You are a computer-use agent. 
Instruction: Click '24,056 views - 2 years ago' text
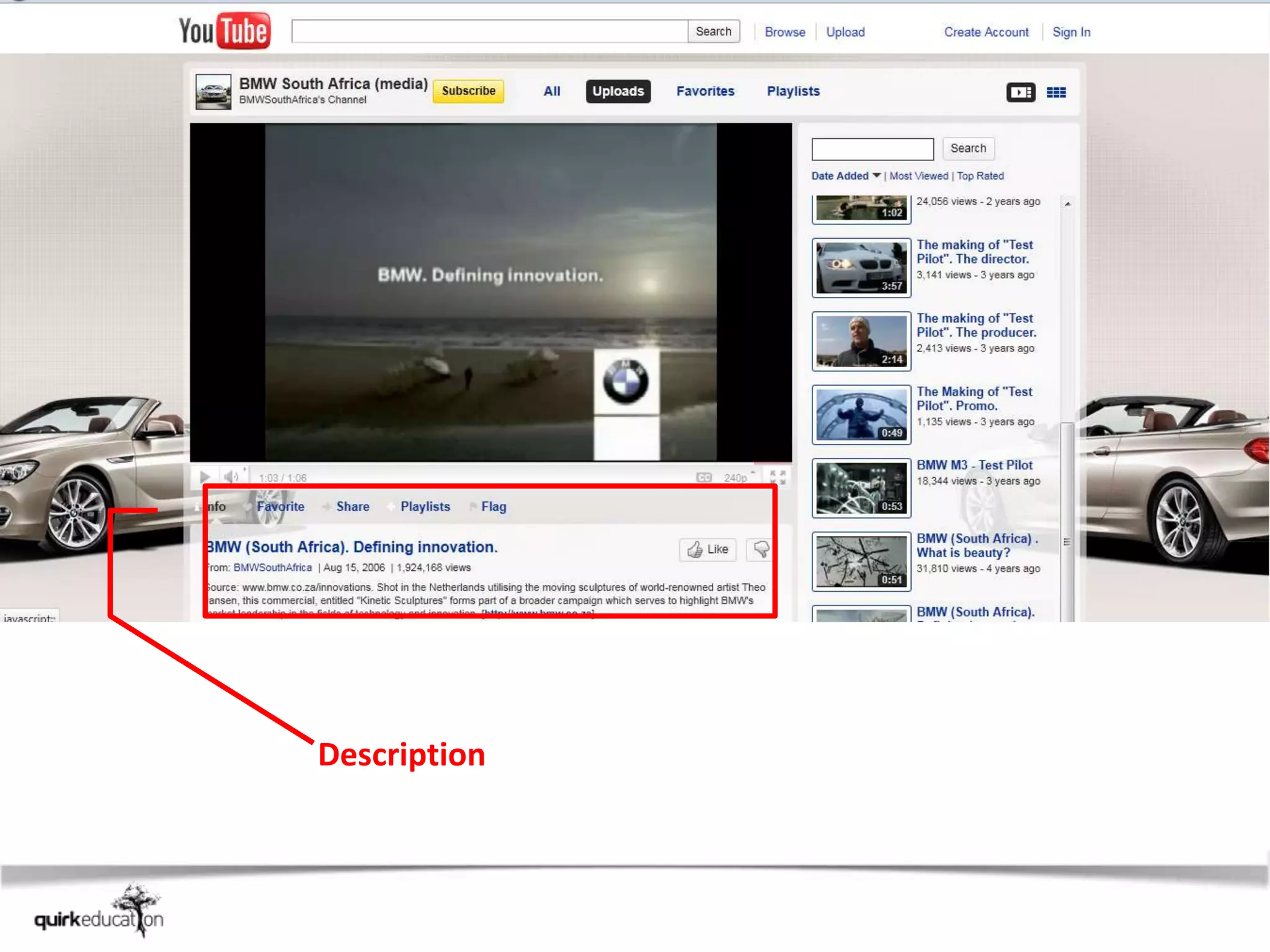pyautogui.click(x=978, y=201)
